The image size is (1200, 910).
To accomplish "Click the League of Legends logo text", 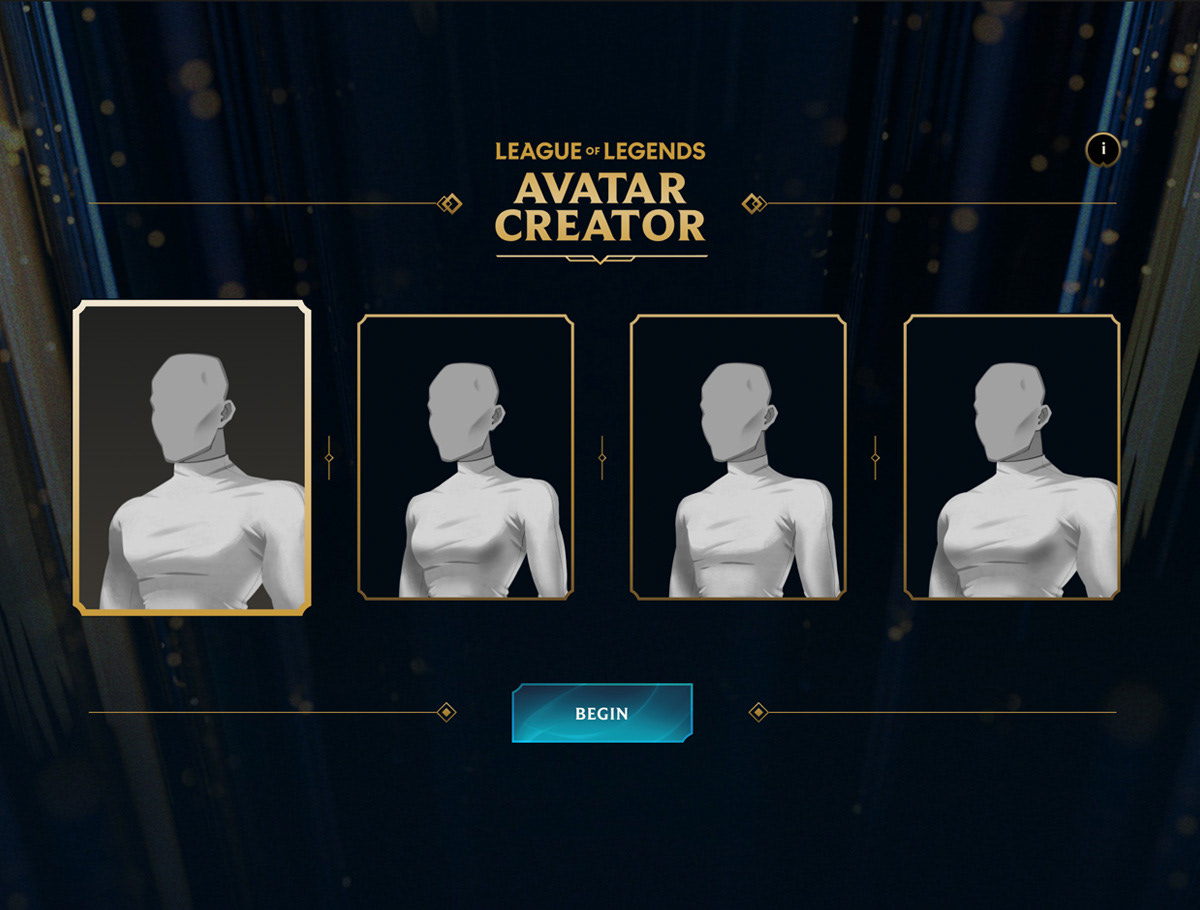I will (601, 152).
